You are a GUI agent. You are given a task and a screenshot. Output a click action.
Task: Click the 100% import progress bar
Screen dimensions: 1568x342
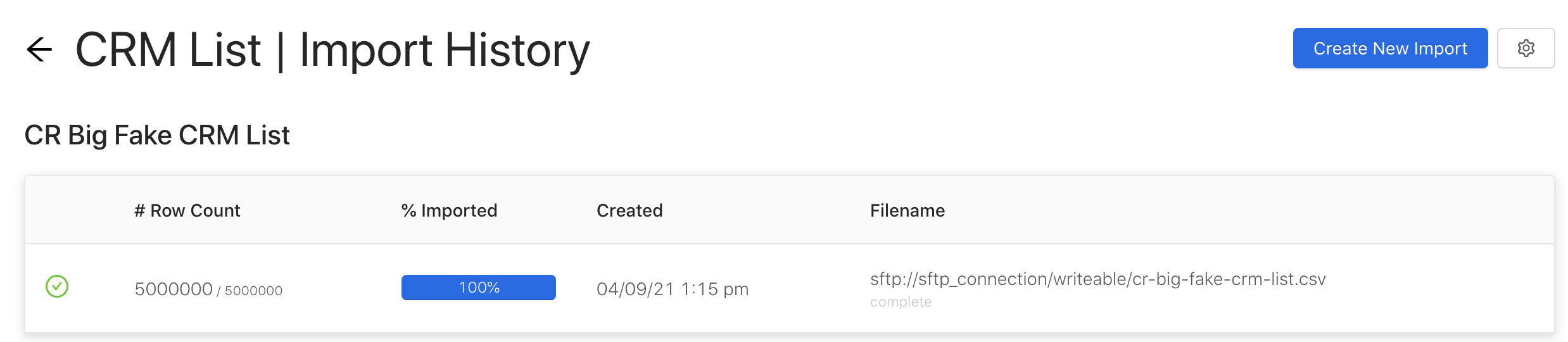tap(479, 288)
